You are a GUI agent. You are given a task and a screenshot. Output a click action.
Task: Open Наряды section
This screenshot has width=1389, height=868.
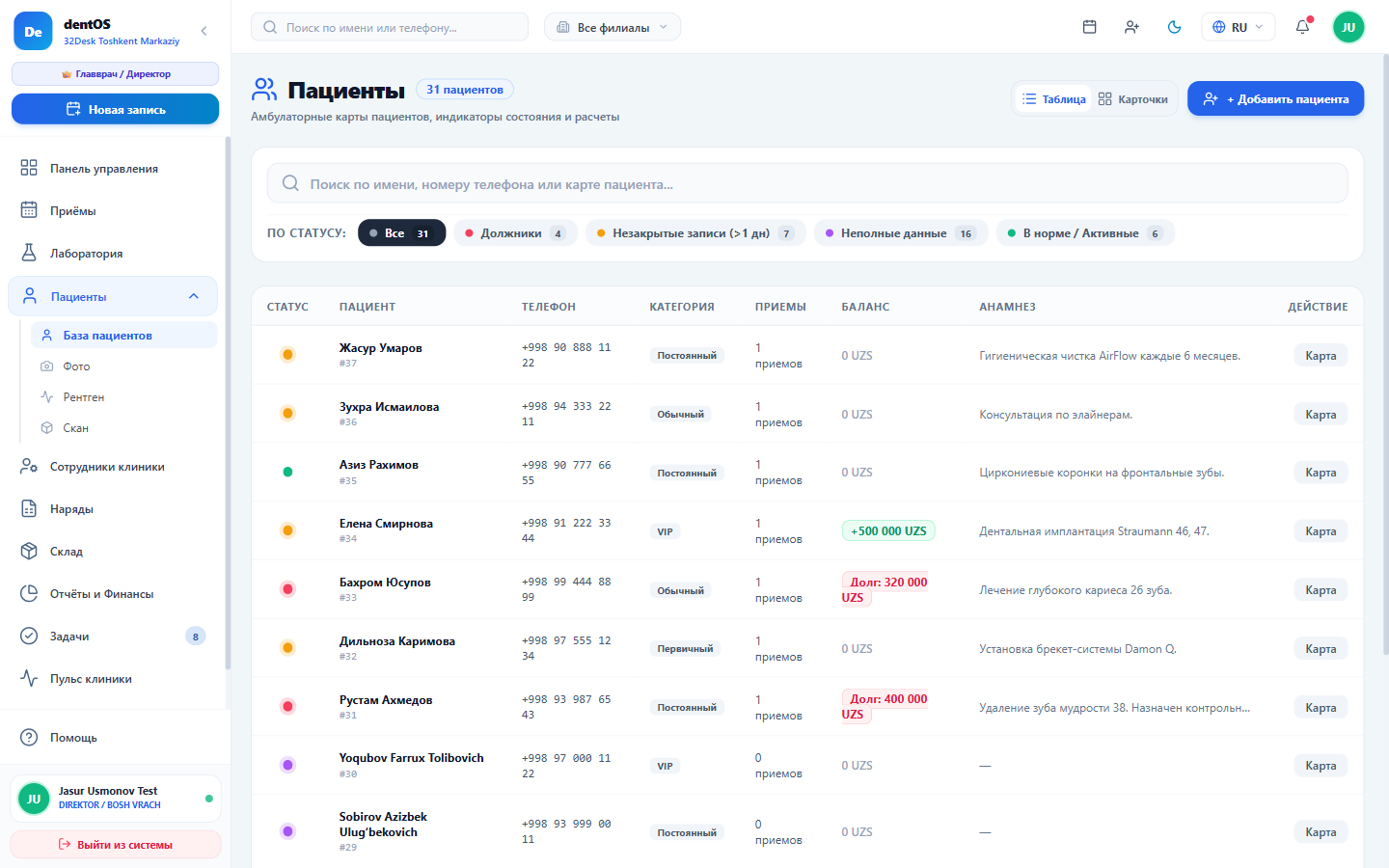click(114, 509)
